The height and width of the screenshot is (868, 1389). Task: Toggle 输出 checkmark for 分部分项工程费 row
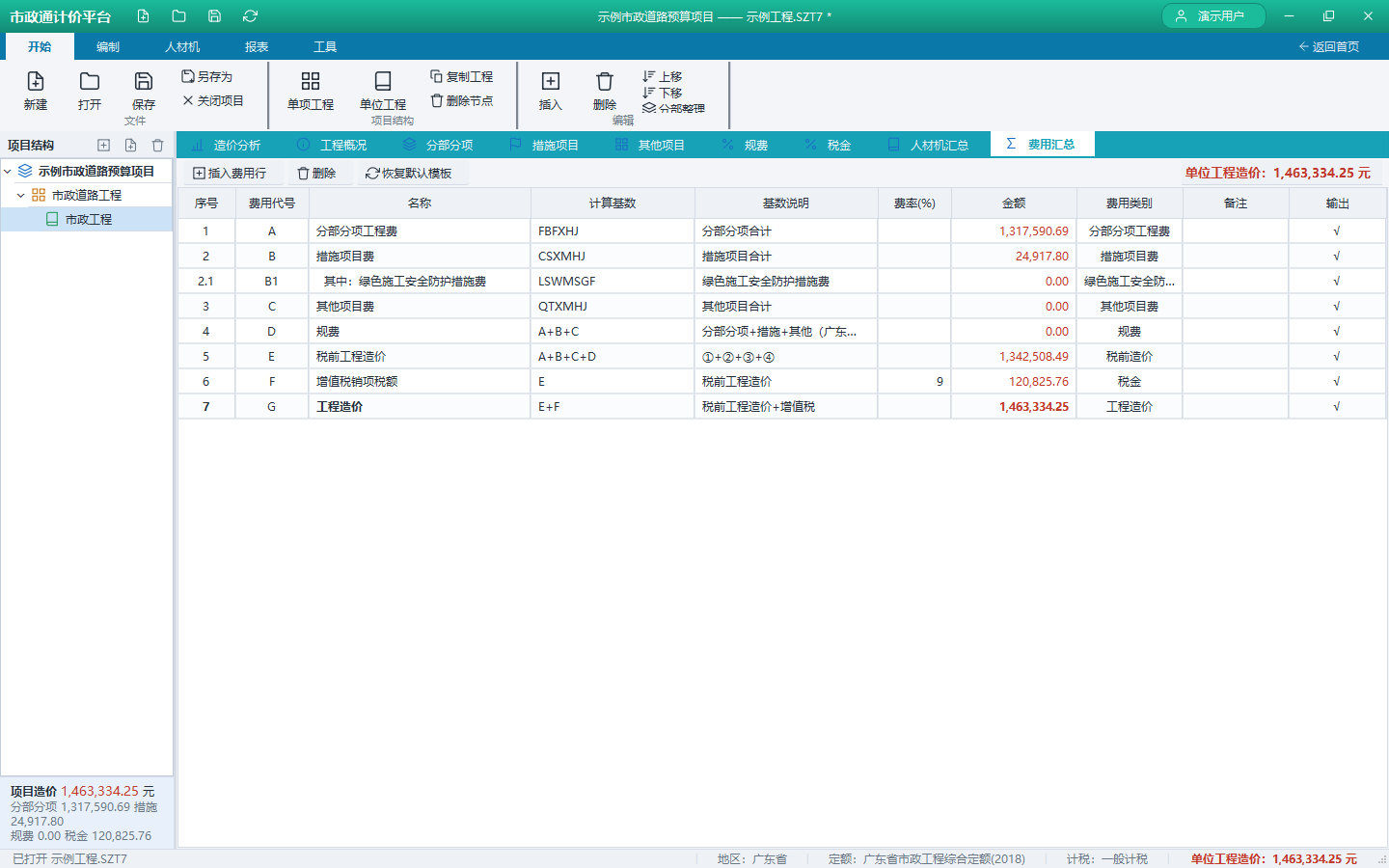coord(1337,231)
